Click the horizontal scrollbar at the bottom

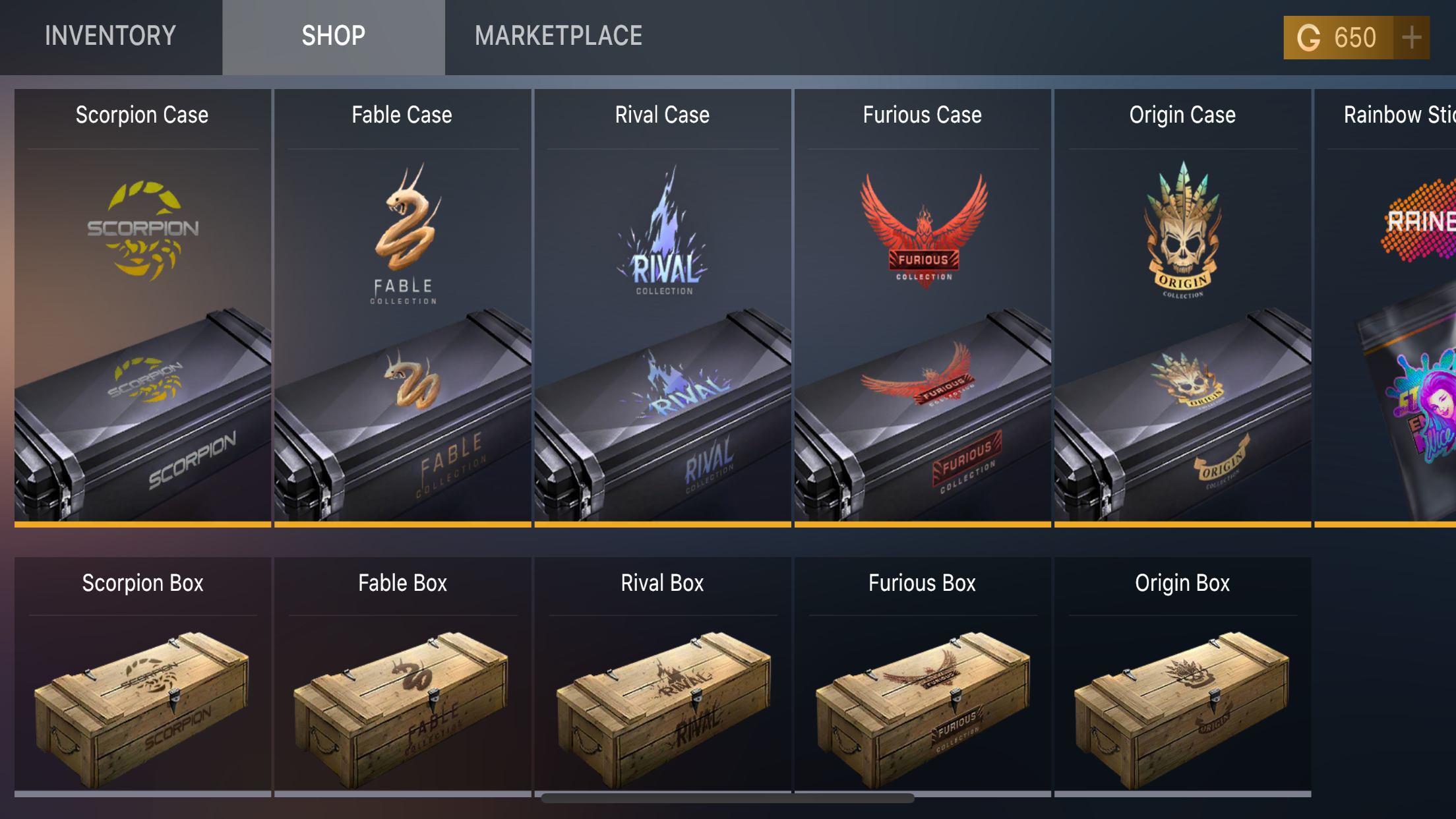[727, 798]
